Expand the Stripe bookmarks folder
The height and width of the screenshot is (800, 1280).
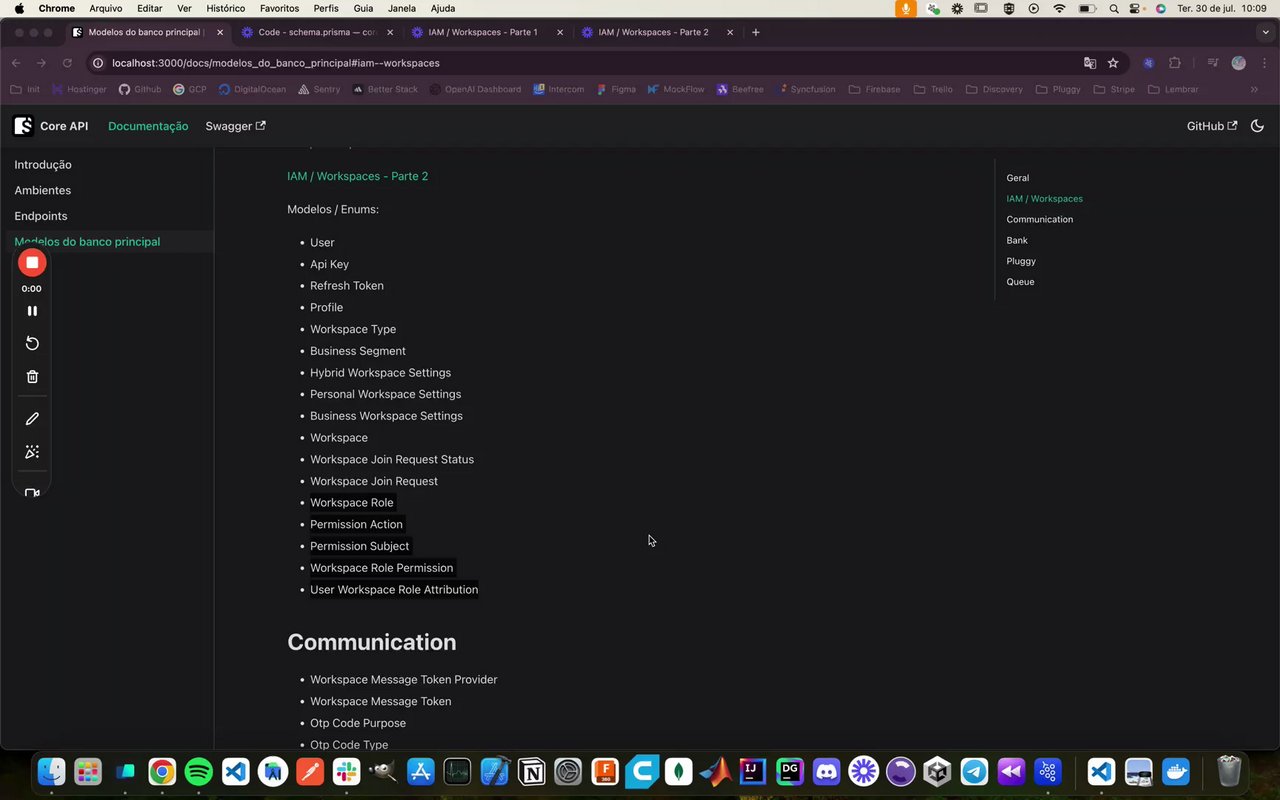pos(1114,89)
